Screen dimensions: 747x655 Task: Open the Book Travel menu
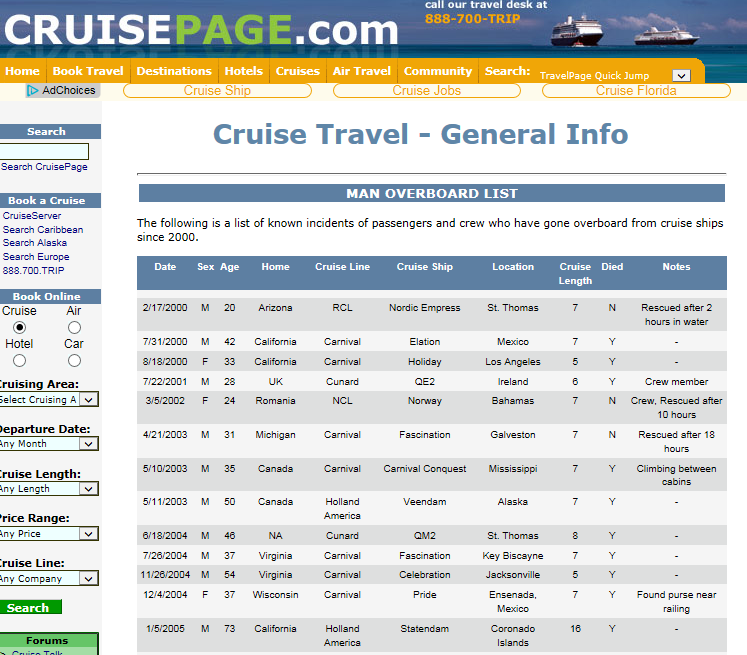88,71
